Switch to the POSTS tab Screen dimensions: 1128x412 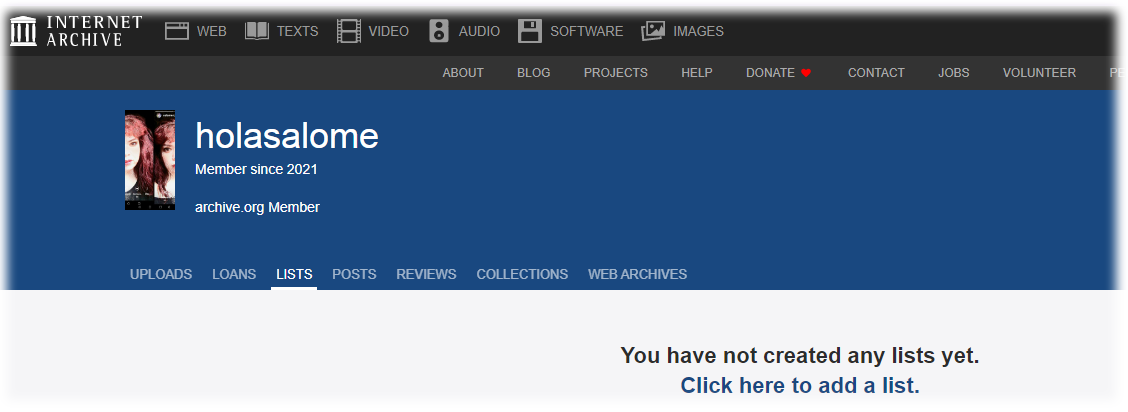[354, 274]
